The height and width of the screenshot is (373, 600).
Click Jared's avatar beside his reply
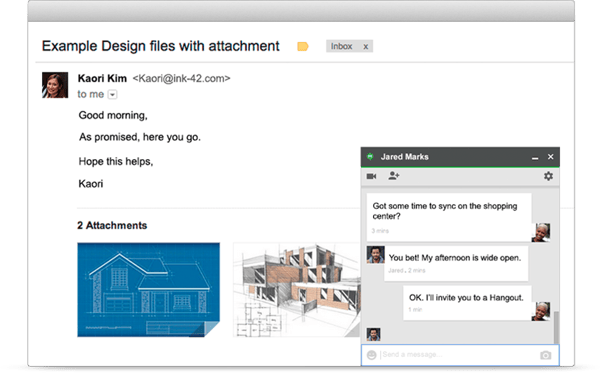(x=375, y=254)
